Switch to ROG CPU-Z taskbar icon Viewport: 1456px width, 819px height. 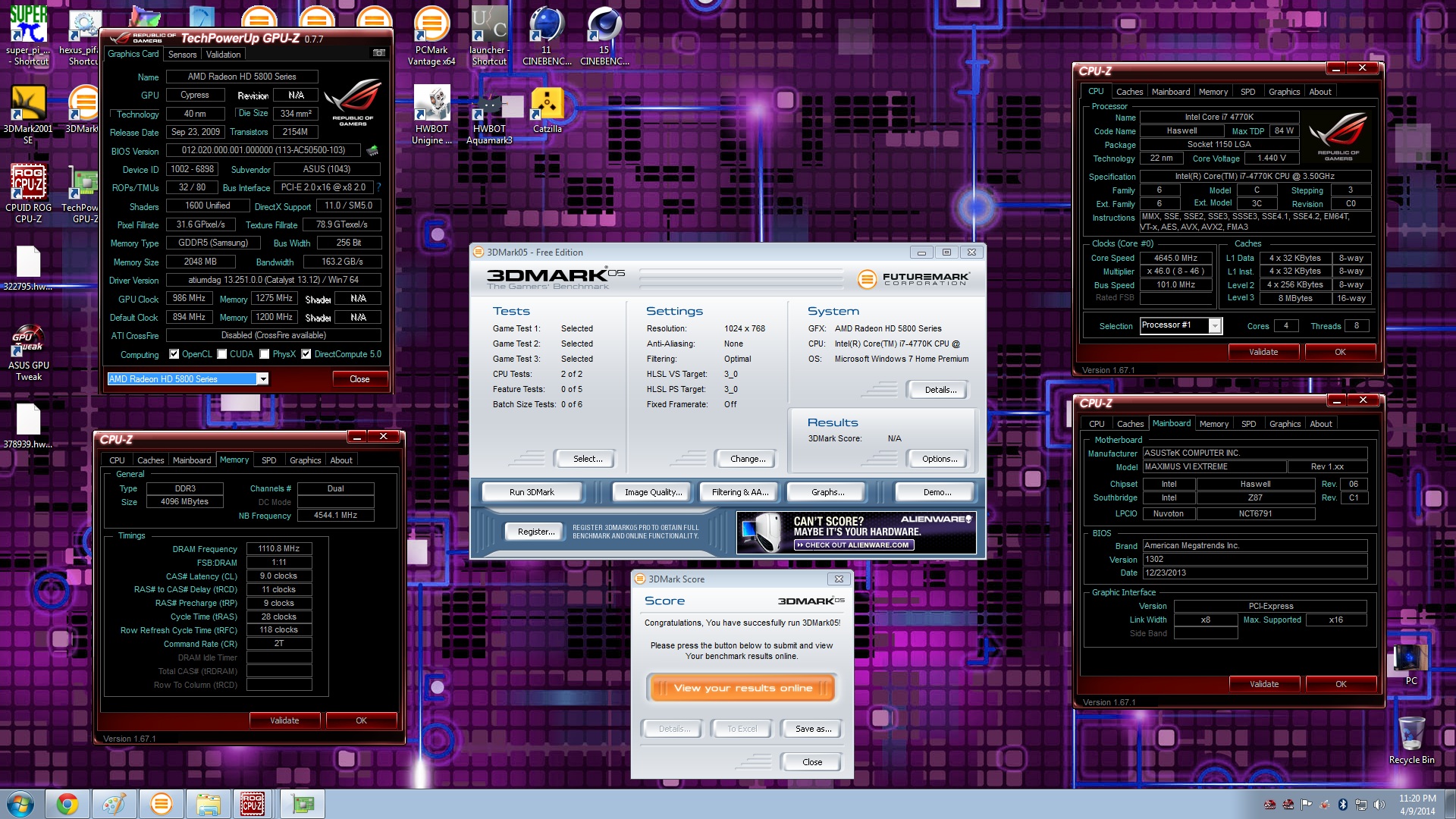coord(253,804)
